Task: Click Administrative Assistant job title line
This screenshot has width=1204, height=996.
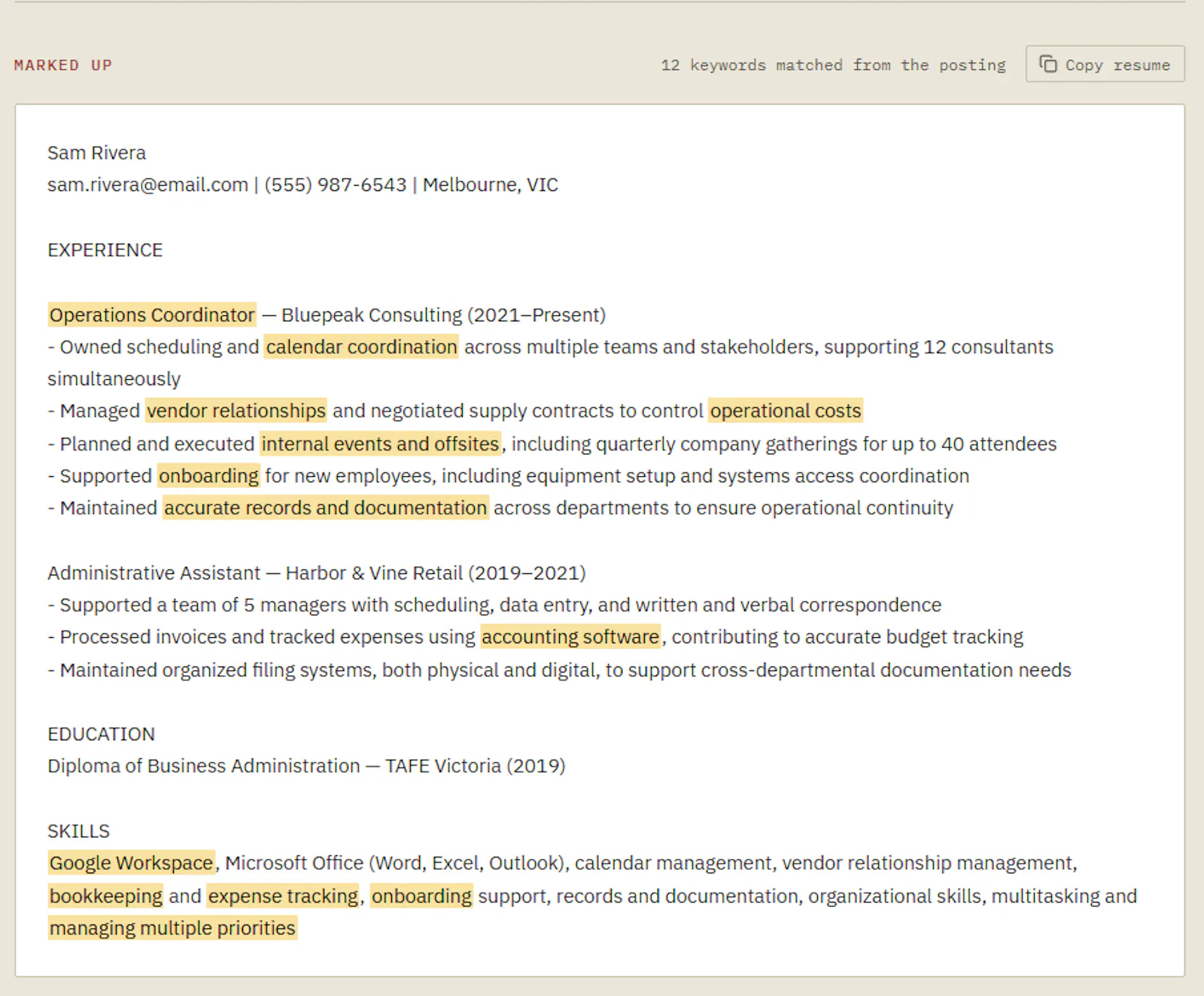Action: coord(316,573)
